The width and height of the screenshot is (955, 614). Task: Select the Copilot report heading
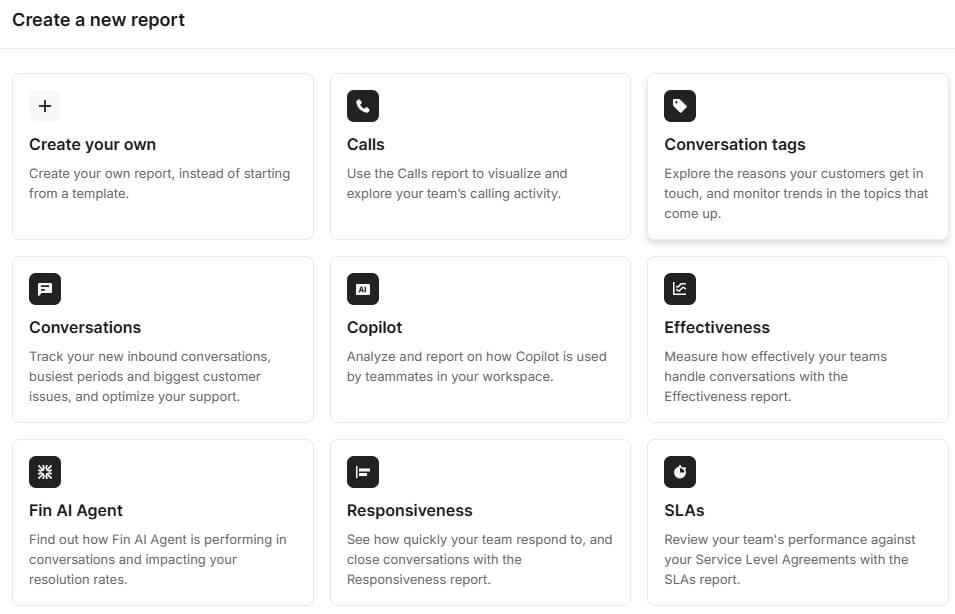tap(375, 327)
